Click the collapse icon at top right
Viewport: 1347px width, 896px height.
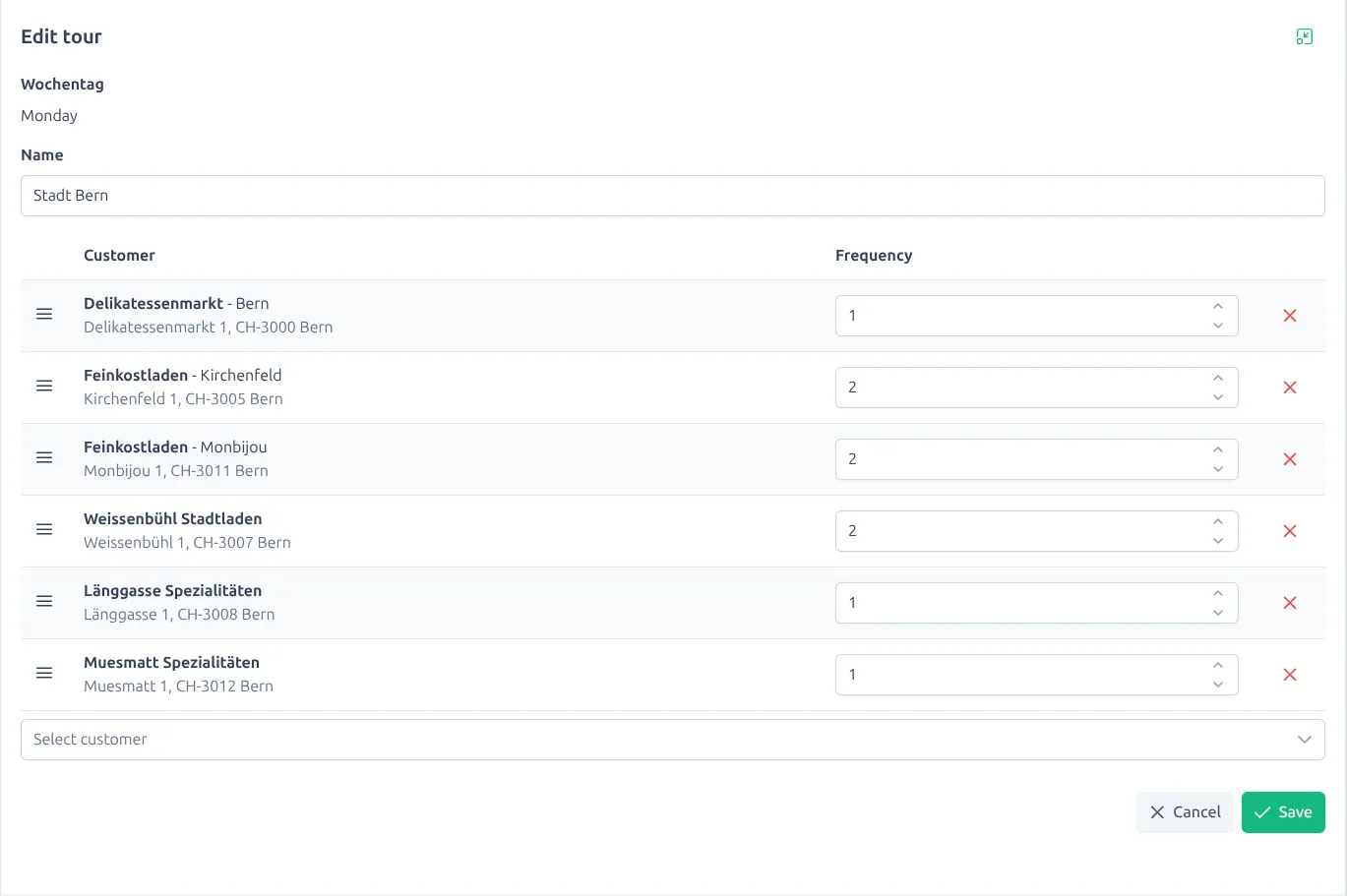(x=1305, y=35)
